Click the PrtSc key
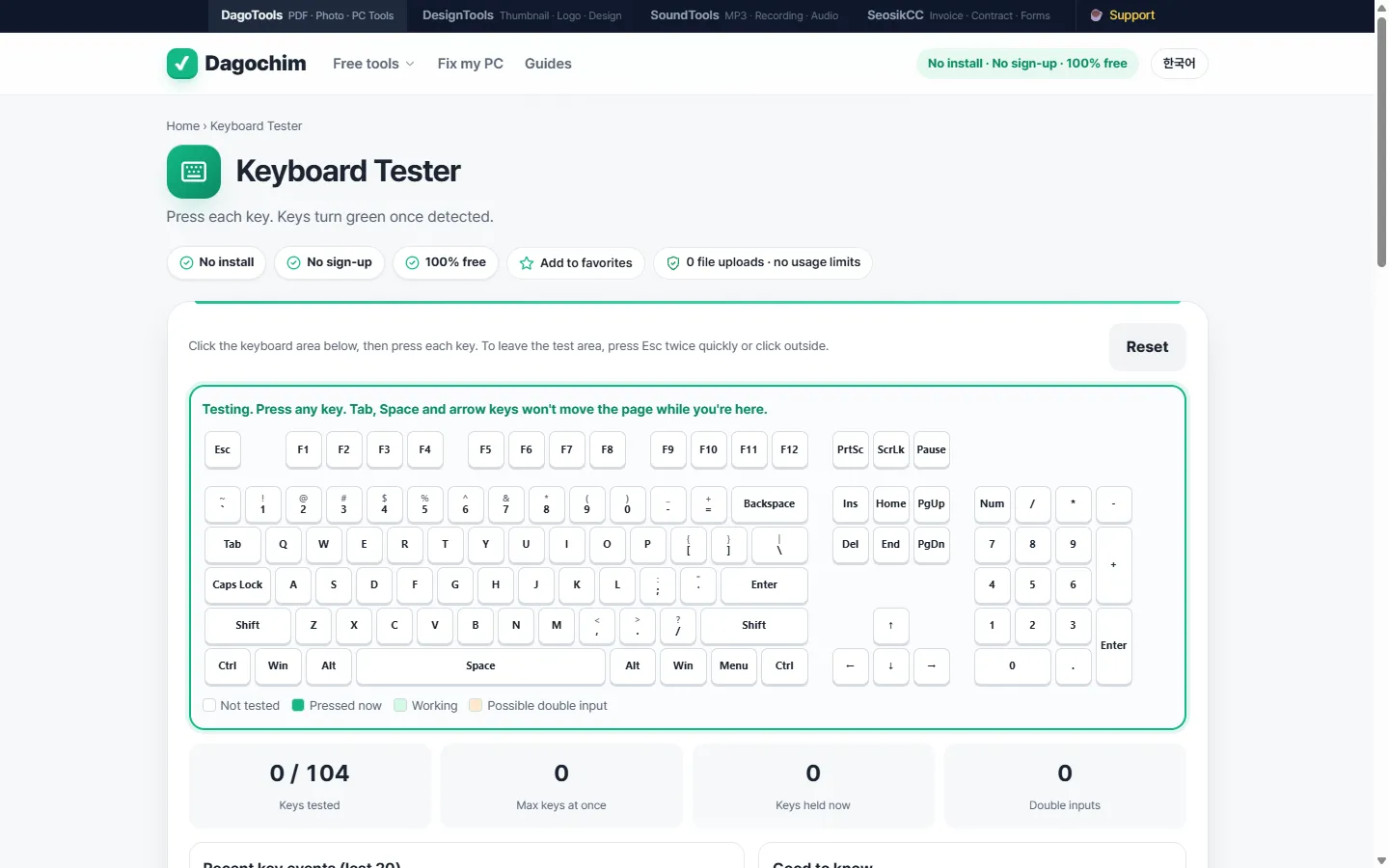The height and width of the screenshot is (868, 1389). tap(851, 450)
